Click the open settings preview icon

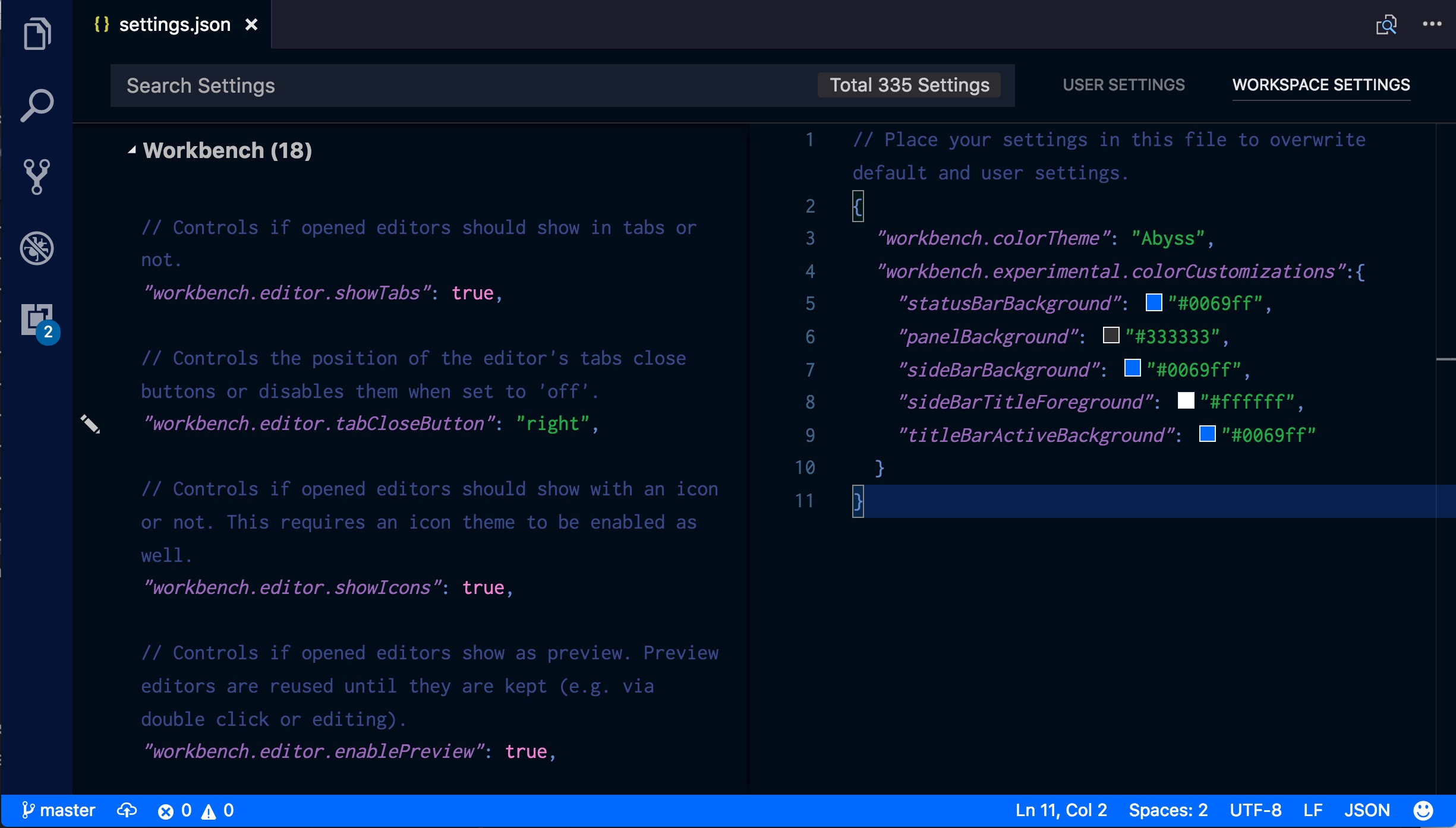[x=1386, y=25]
